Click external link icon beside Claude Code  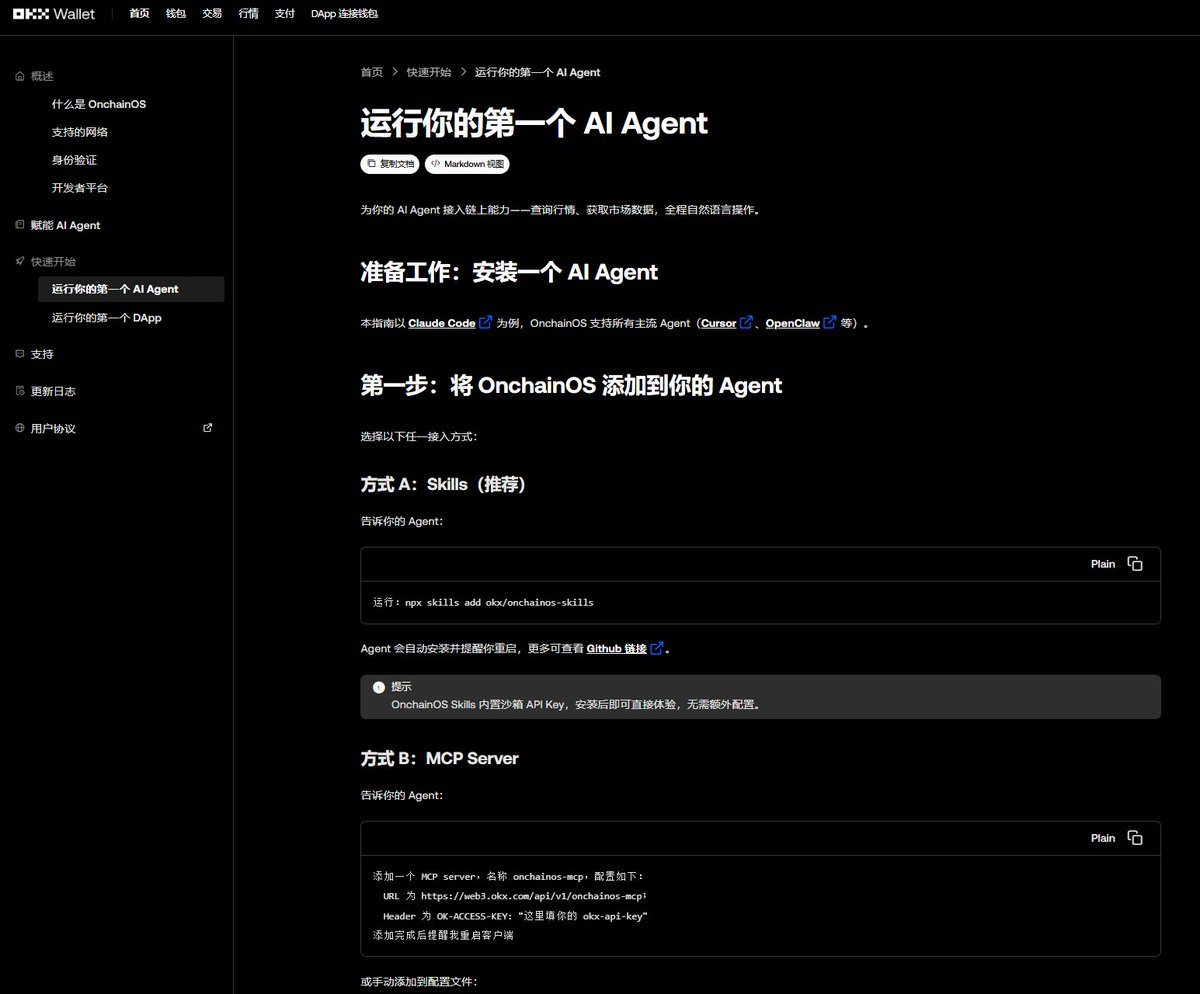[x=485, y=323]
